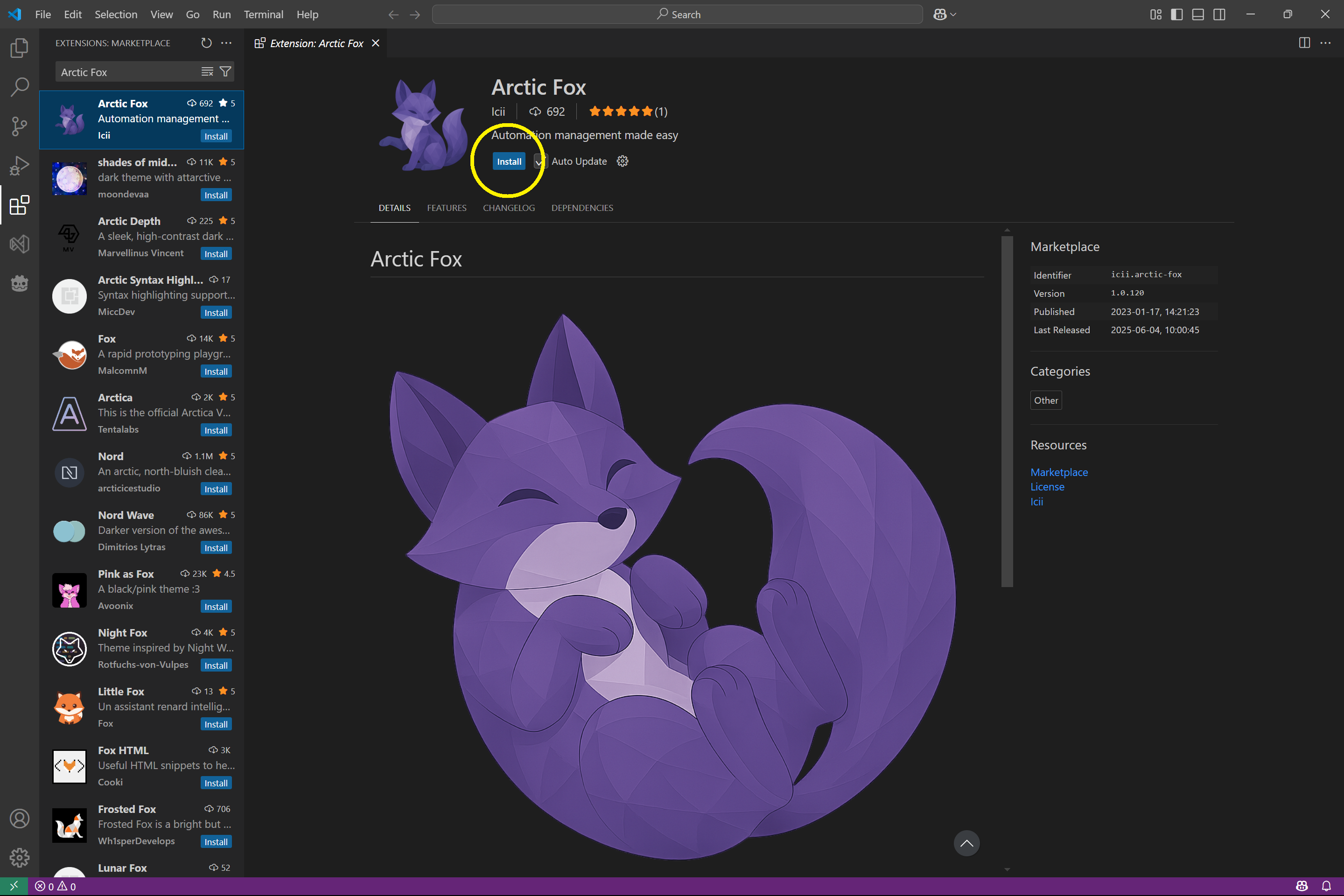Open the Explorer view in activity bar

20,48
